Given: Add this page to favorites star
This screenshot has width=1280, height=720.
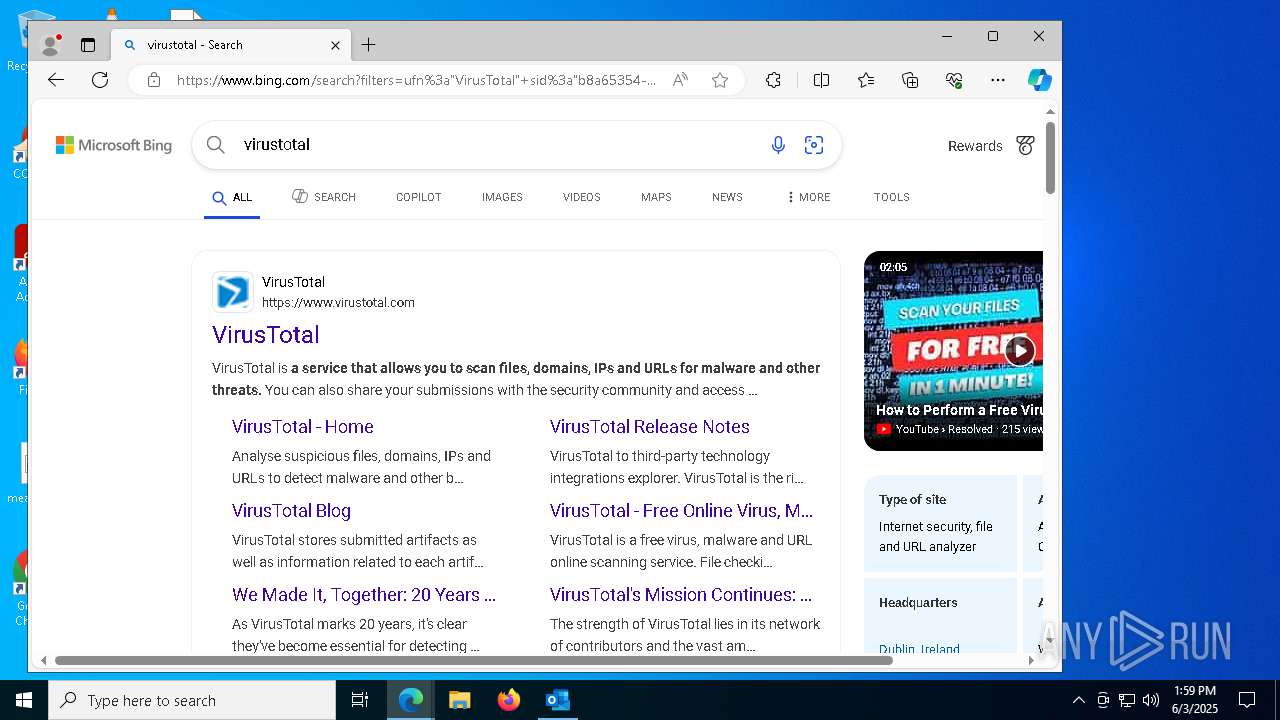Looking at the screenshot, I should (720, 80).
